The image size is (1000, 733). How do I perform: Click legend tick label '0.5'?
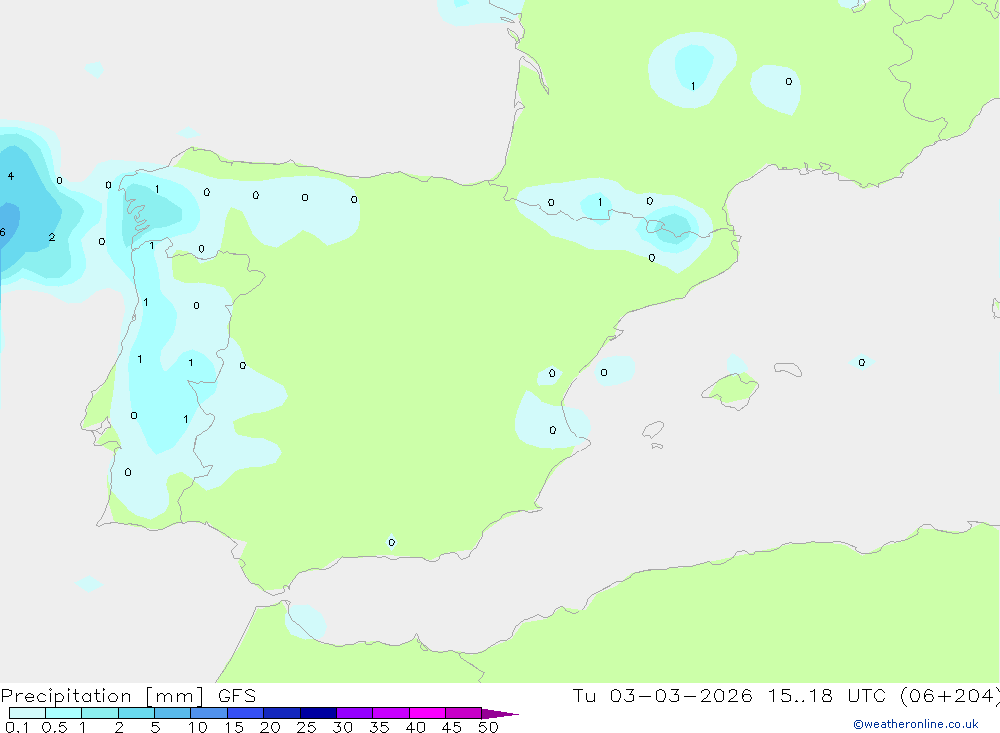pyautogui.click(x=54, y=727)
